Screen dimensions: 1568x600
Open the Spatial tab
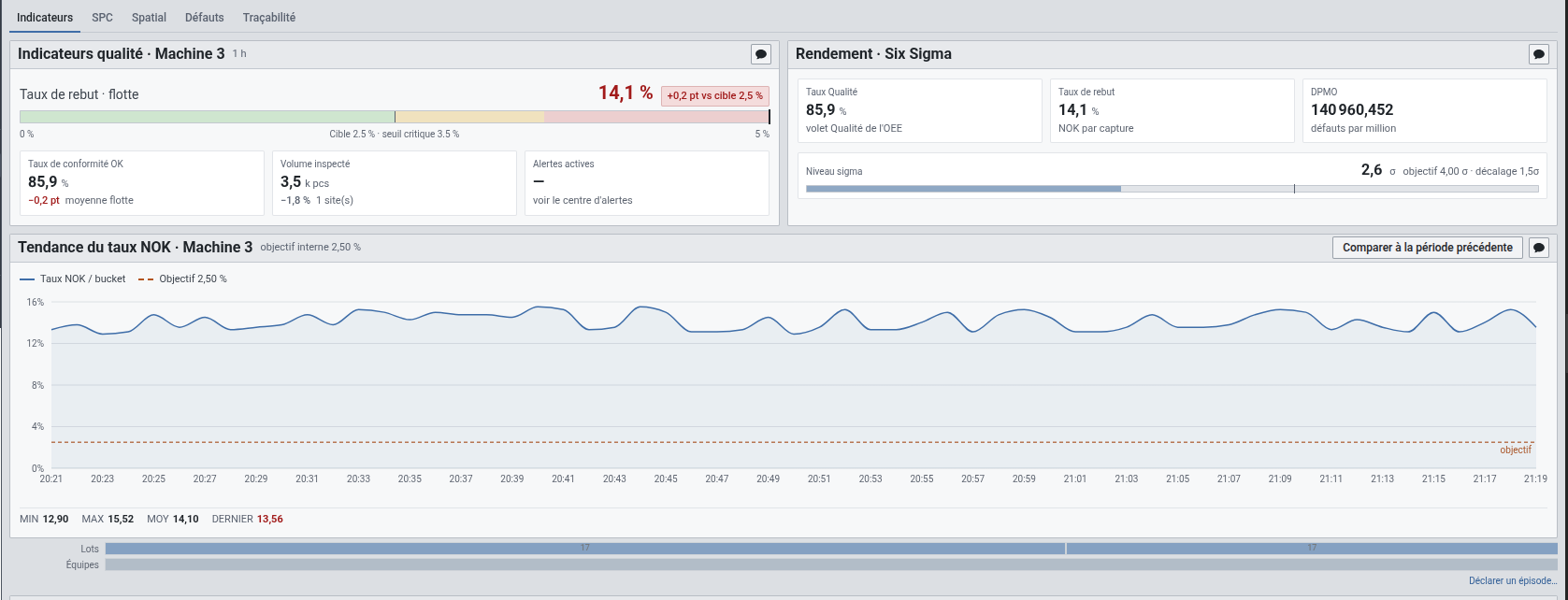(x=149, y=17)
